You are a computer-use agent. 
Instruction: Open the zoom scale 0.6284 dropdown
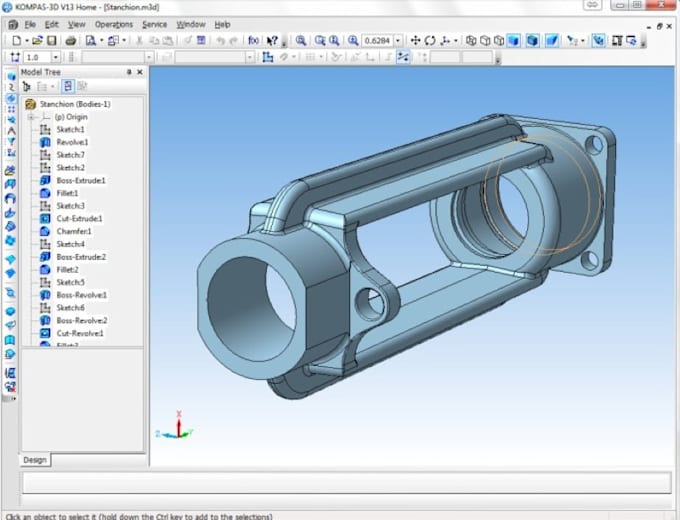click(398, 40)
